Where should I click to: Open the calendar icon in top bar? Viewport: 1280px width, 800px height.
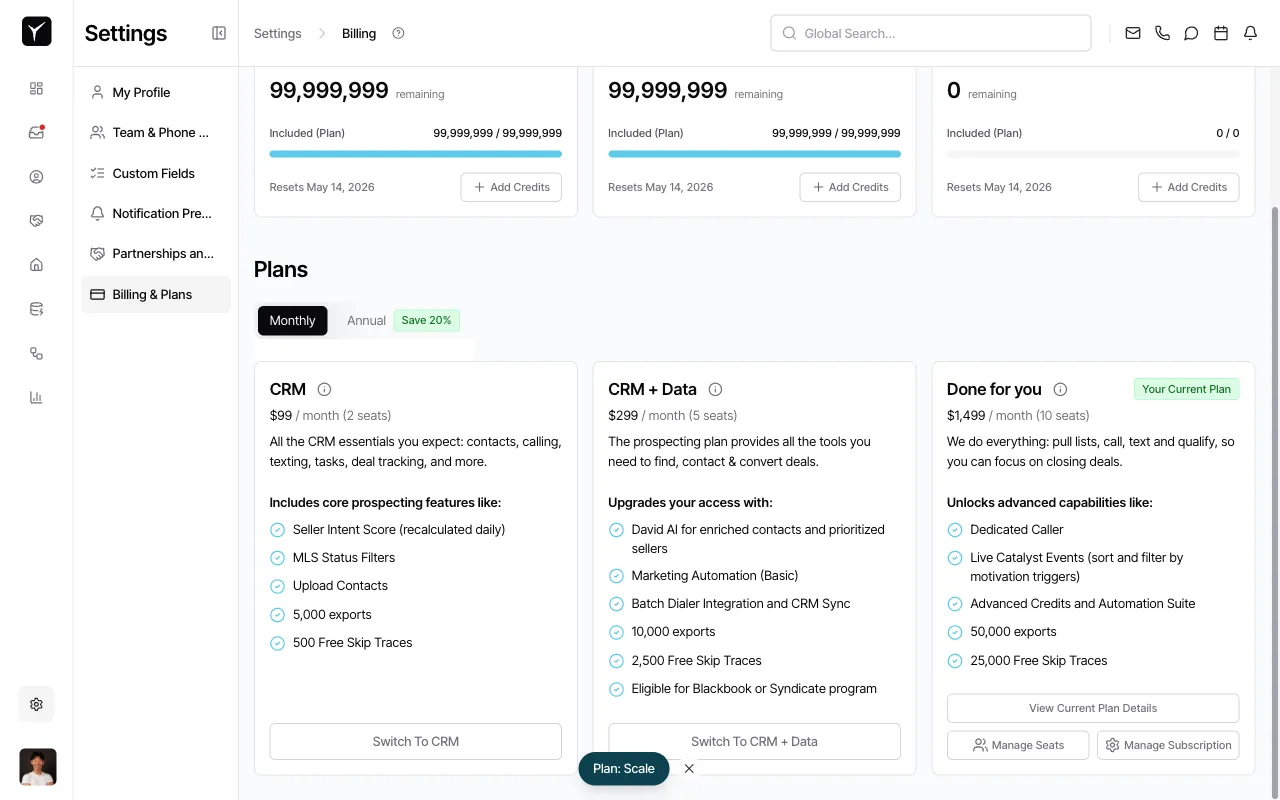click(1220, 33)
